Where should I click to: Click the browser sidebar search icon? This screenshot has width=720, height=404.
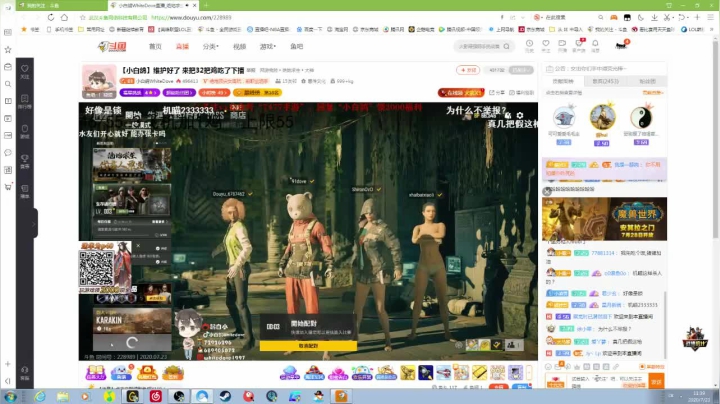pos(8,84)
